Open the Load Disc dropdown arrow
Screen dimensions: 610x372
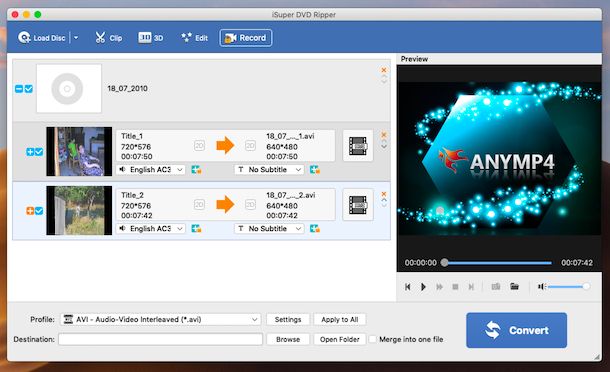tap(76, 38)
